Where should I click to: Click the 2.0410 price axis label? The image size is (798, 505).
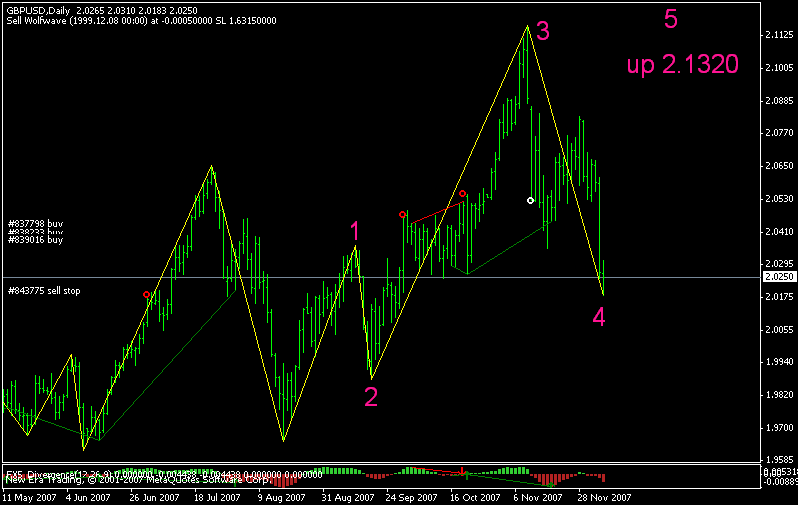(x=779, y=231)
